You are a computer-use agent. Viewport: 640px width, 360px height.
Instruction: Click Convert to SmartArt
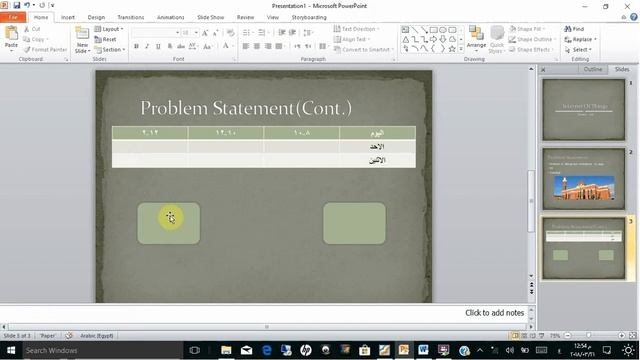click(364, 49)
